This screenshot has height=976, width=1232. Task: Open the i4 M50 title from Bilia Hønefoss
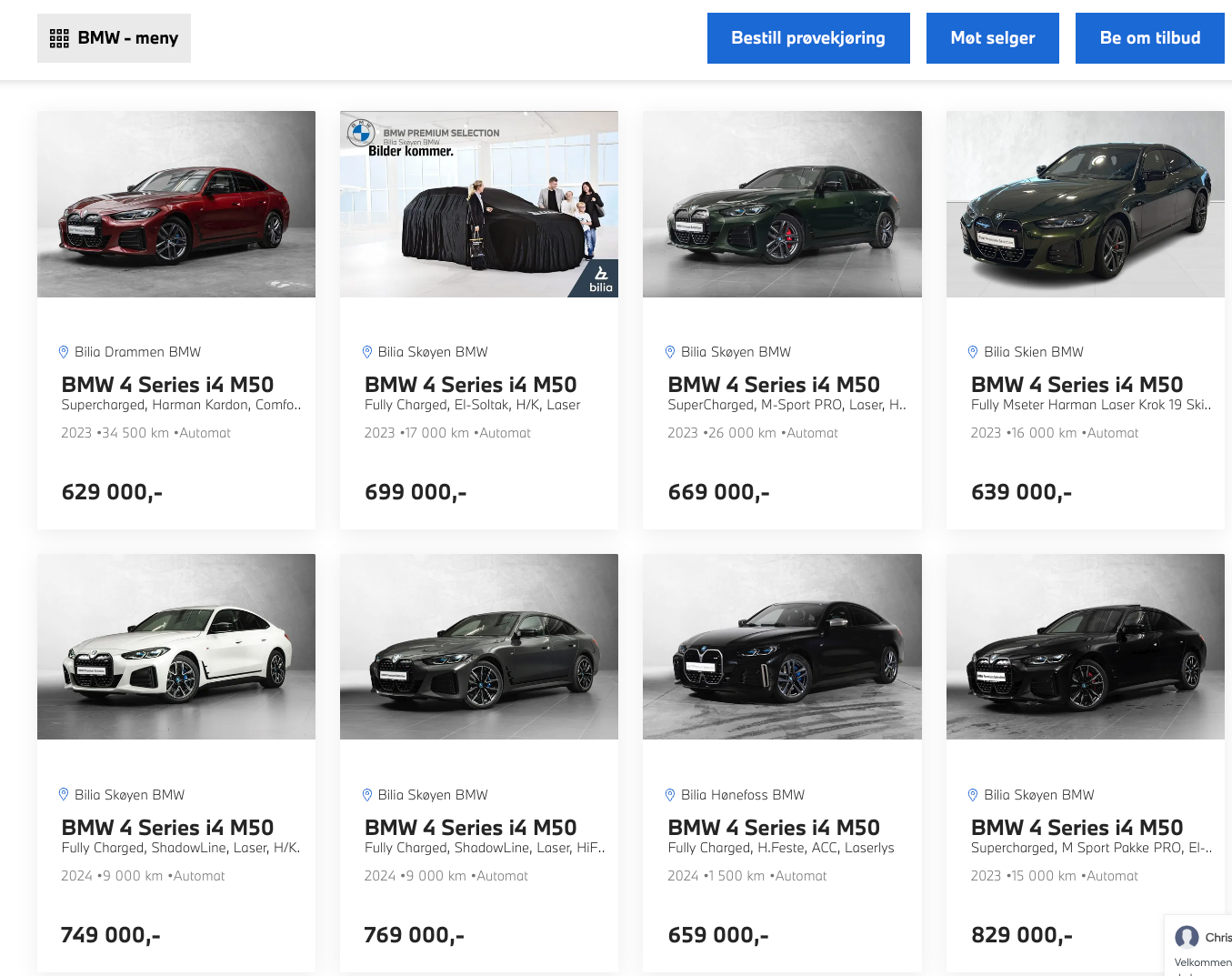tap(774, 828)
